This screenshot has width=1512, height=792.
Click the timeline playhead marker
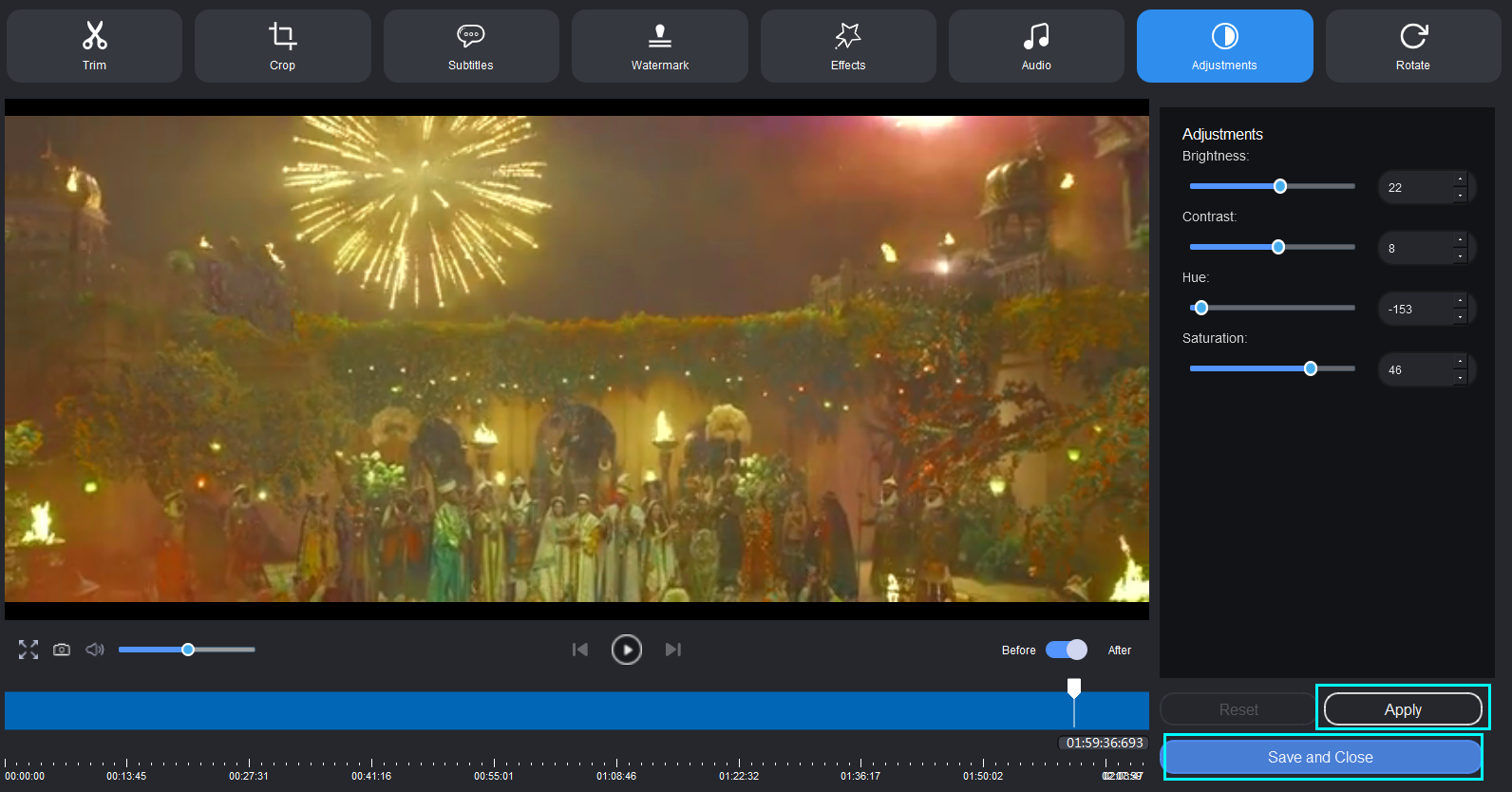[x=1074, y=687]
